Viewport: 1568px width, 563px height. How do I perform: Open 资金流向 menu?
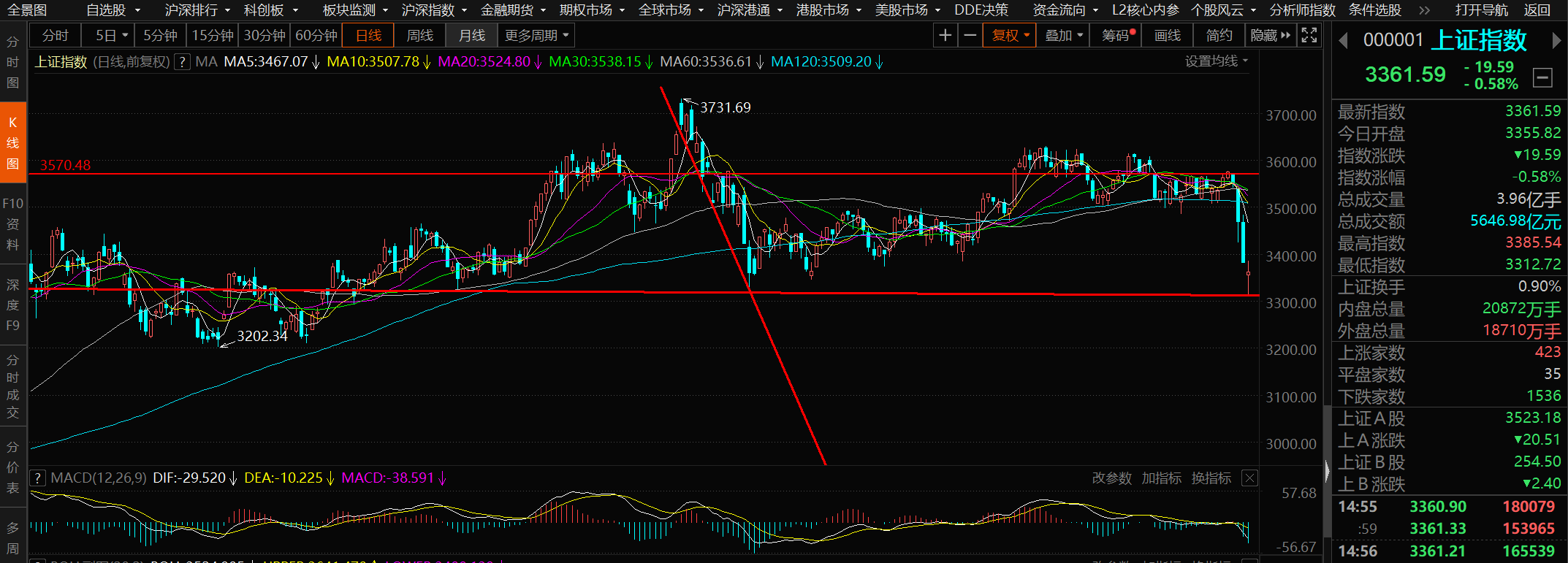tap(1065, 10)
